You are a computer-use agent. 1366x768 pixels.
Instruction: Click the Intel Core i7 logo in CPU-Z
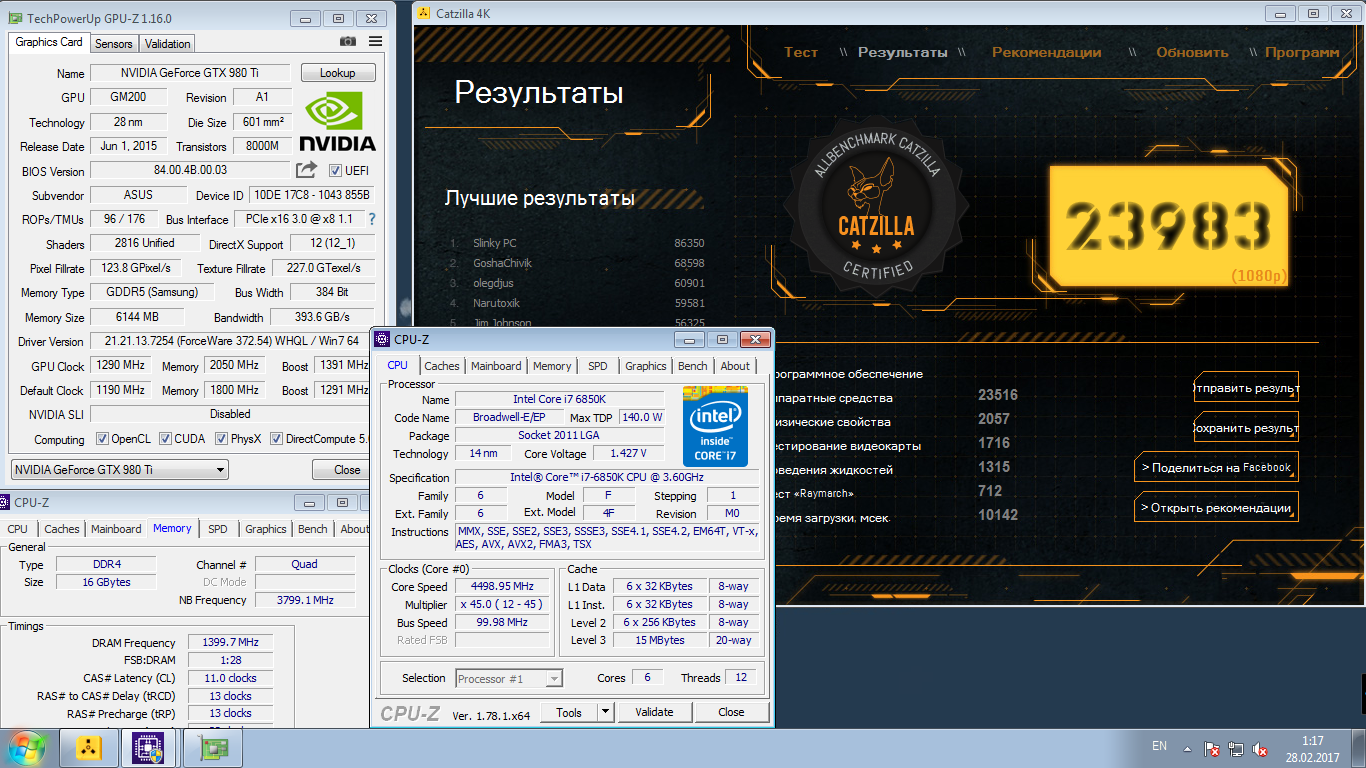[x=714, y=426]
